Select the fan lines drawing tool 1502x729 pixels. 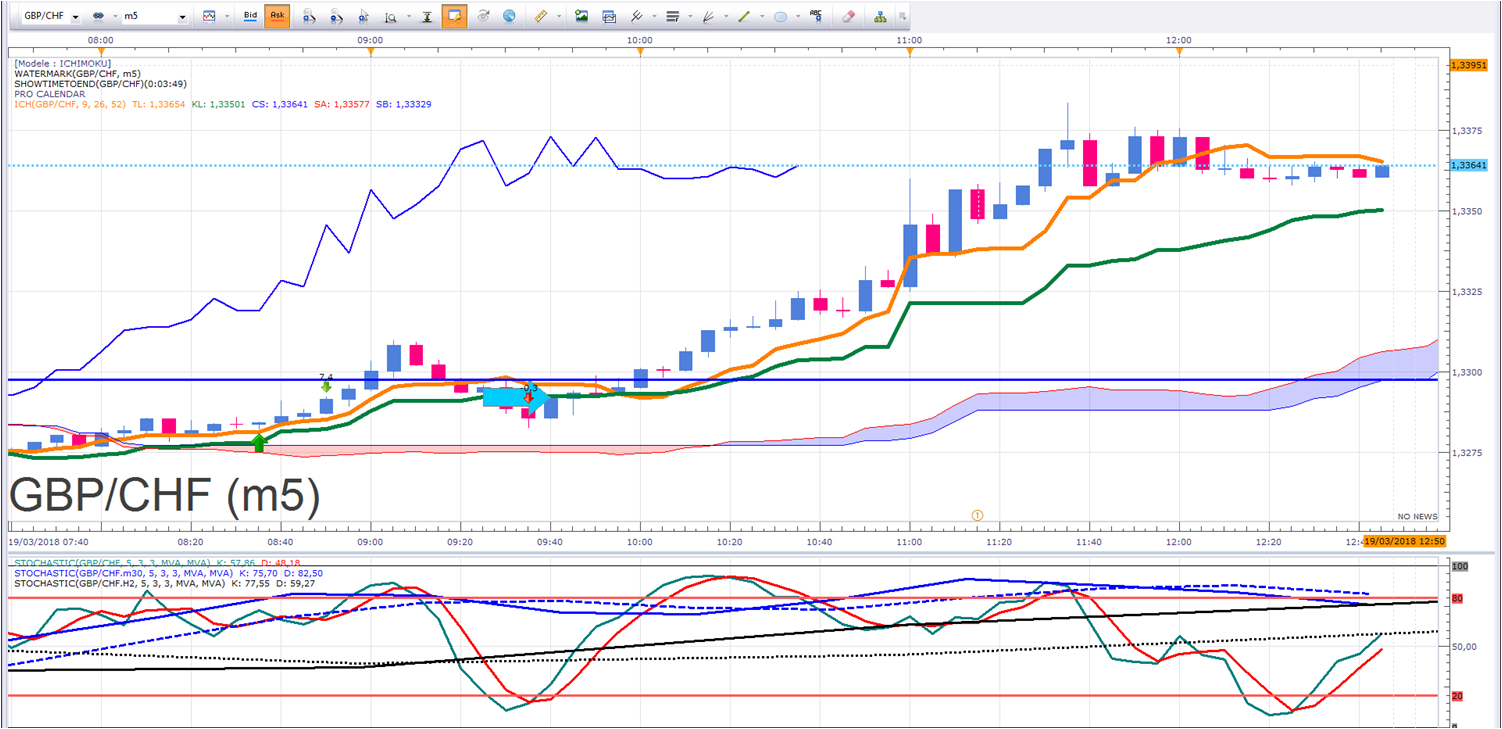pyautogui.click(x=708, y=17)
